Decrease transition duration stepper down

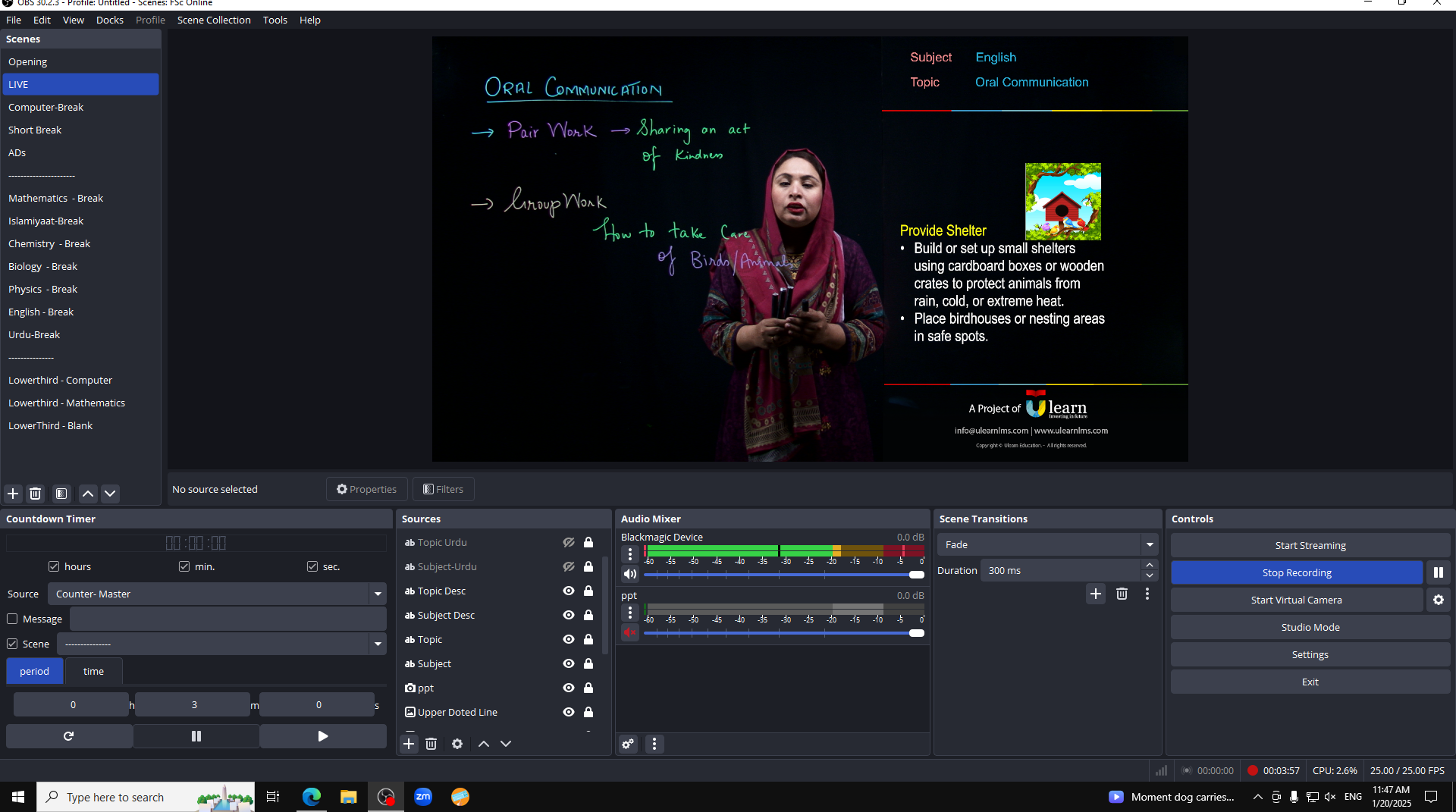tap(1150, 575)
